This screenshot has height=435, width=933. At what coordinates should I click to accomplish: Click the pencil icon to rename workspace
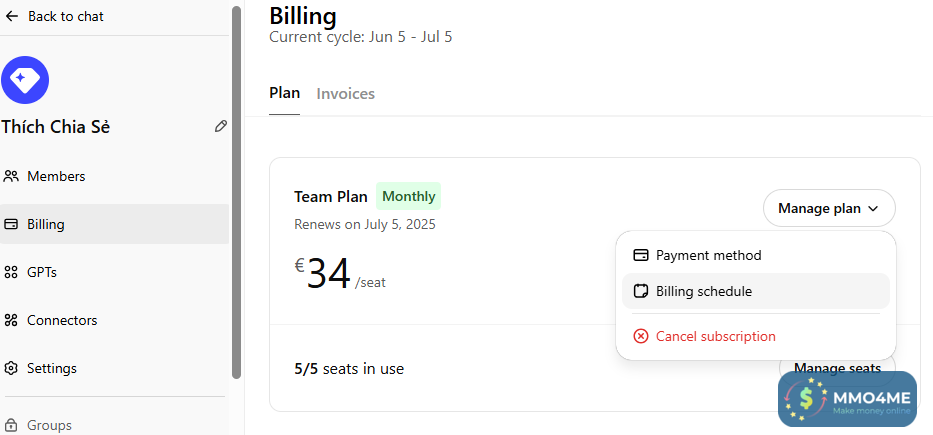coord(221,127)
